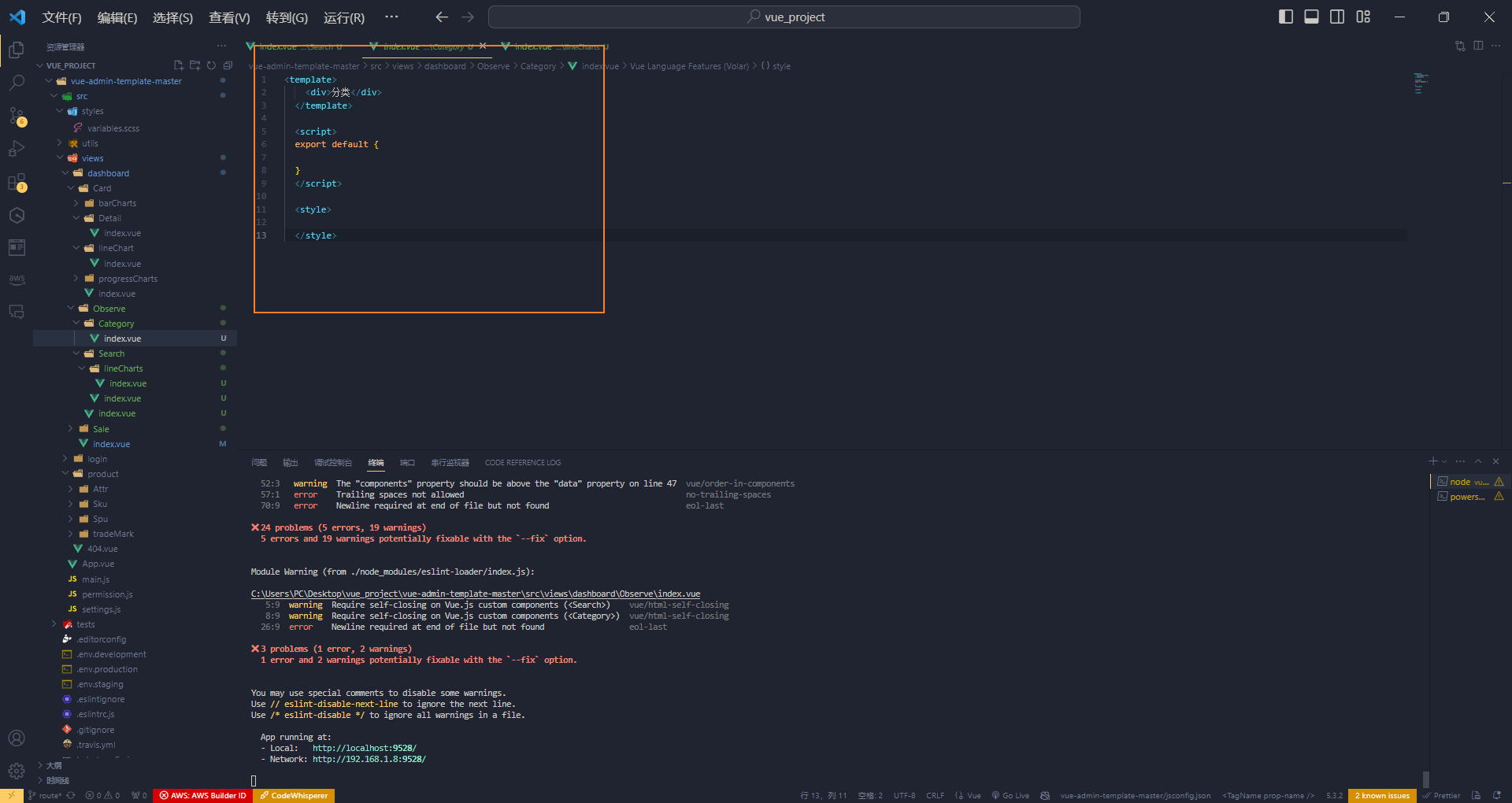1512x803 pixels.
Task: Click CodeWhisperer status button
Action: pos(295,796)
